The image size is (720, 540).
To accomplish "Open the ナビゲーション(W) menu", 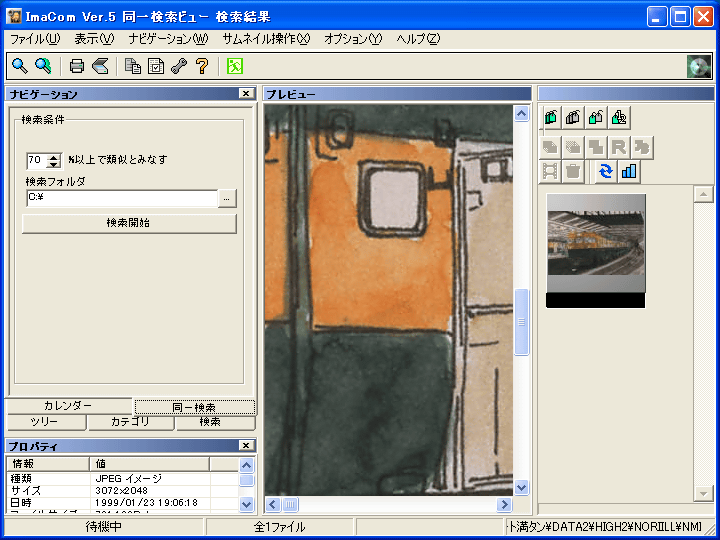I will (x=168, y=39).
